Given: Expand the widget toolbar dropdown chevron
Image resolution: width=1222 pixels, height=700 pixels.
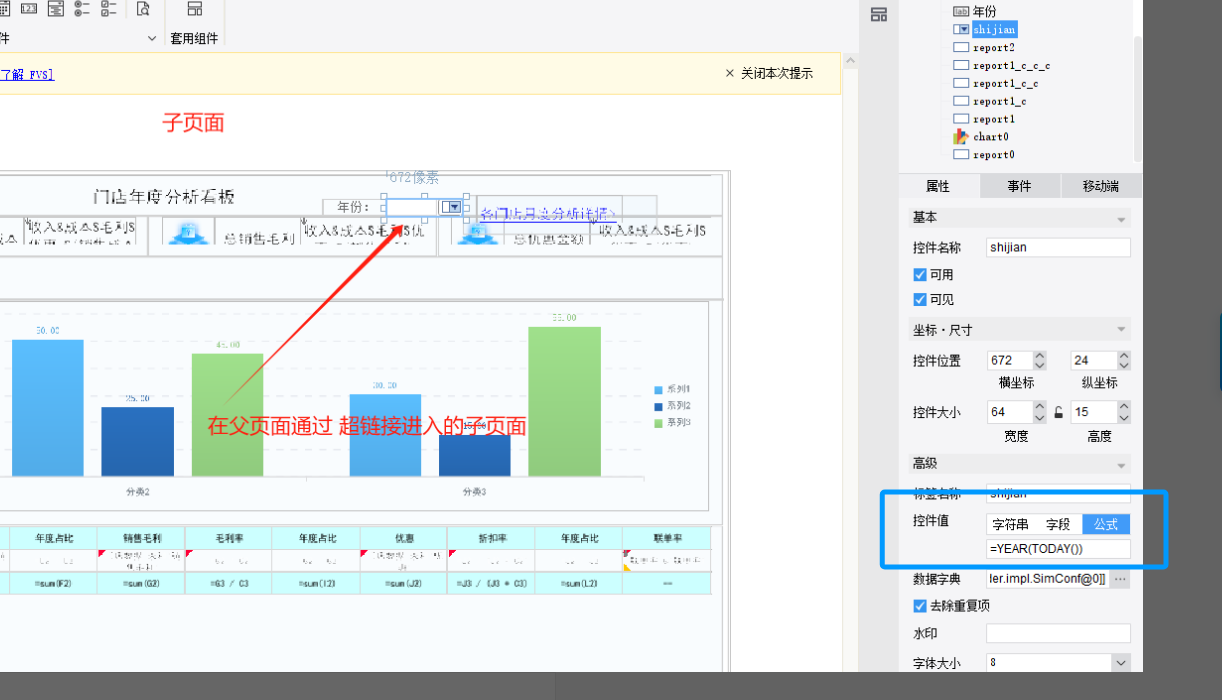Looking at the screenshot, I should (x=152, y=38).
